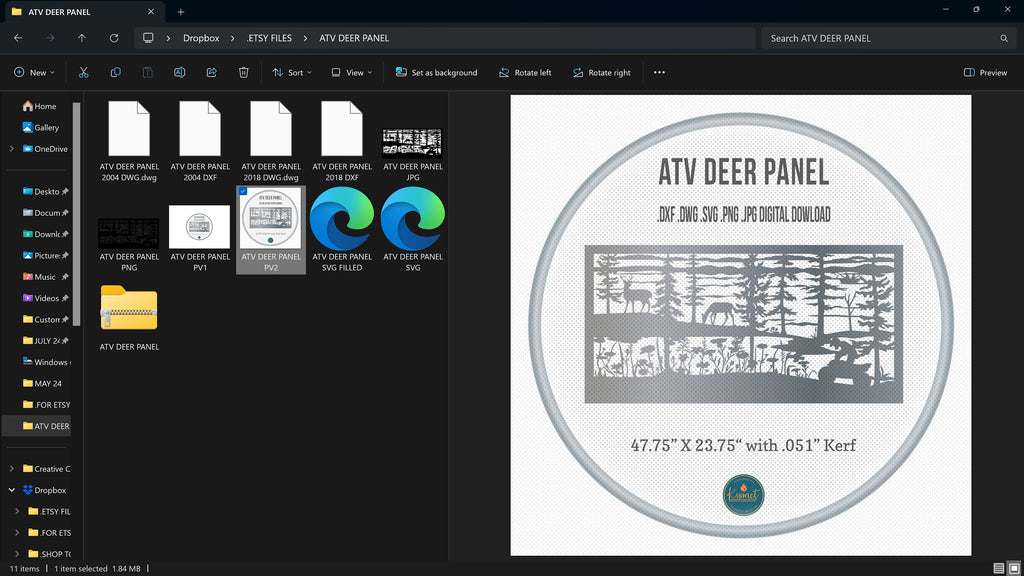Toggle the Preview pane button

click(985, 72)
